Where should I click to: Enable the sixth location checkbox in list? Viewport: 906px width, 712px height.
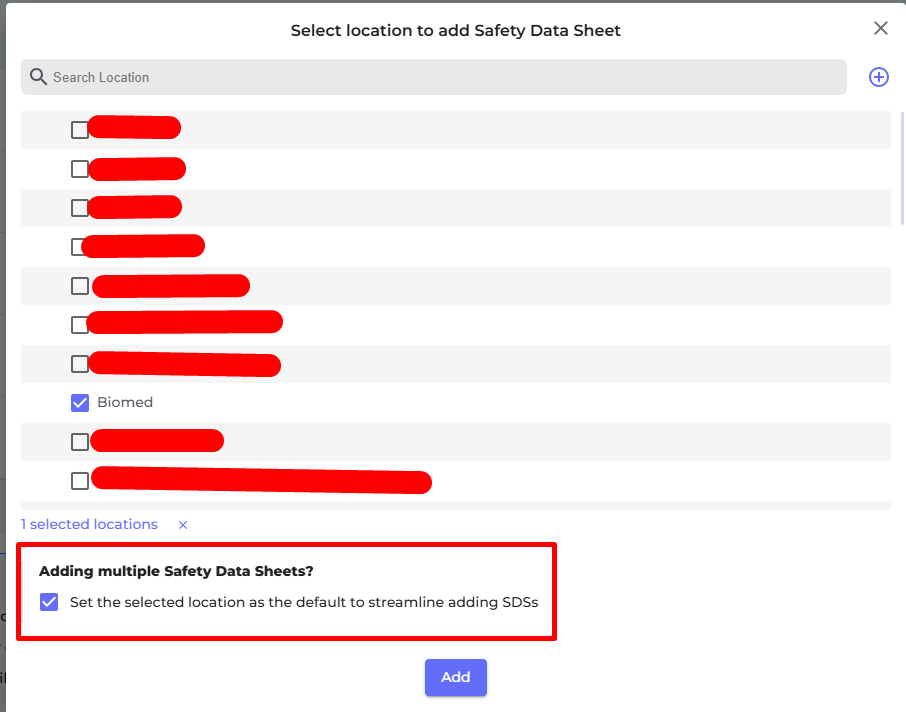(80, 325)
